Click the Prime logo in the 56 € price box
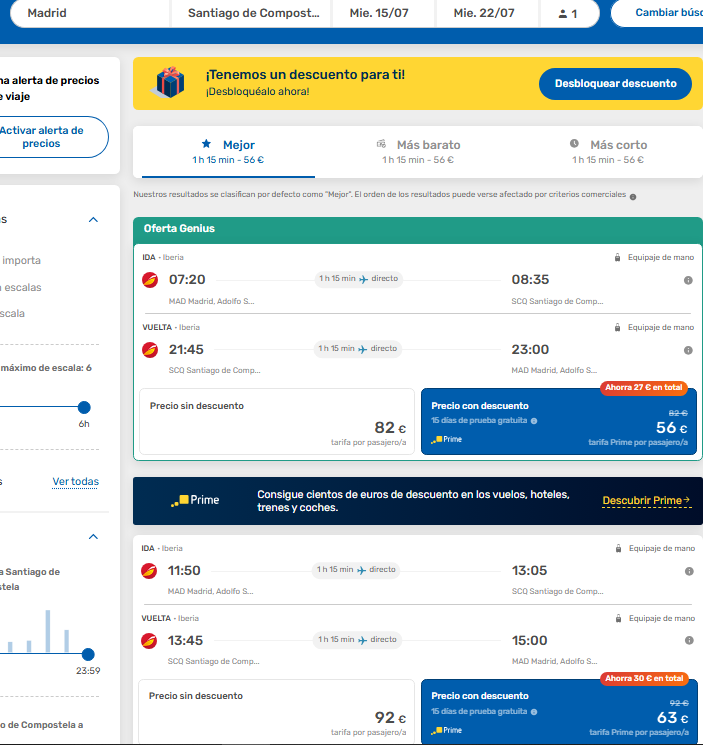Image resolution: width=703 pixels, height=745 pixels. (x=446, y=439)
